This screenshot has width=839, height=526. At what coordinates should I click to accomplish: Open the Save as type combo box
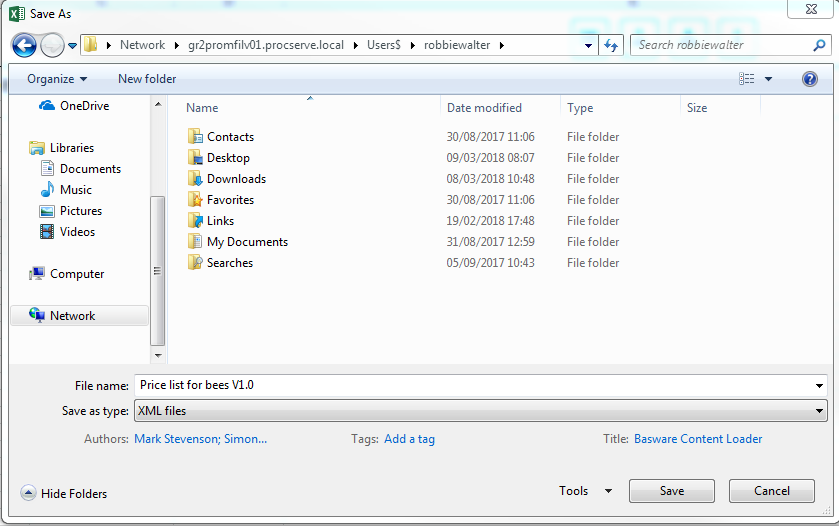point(480,411)
